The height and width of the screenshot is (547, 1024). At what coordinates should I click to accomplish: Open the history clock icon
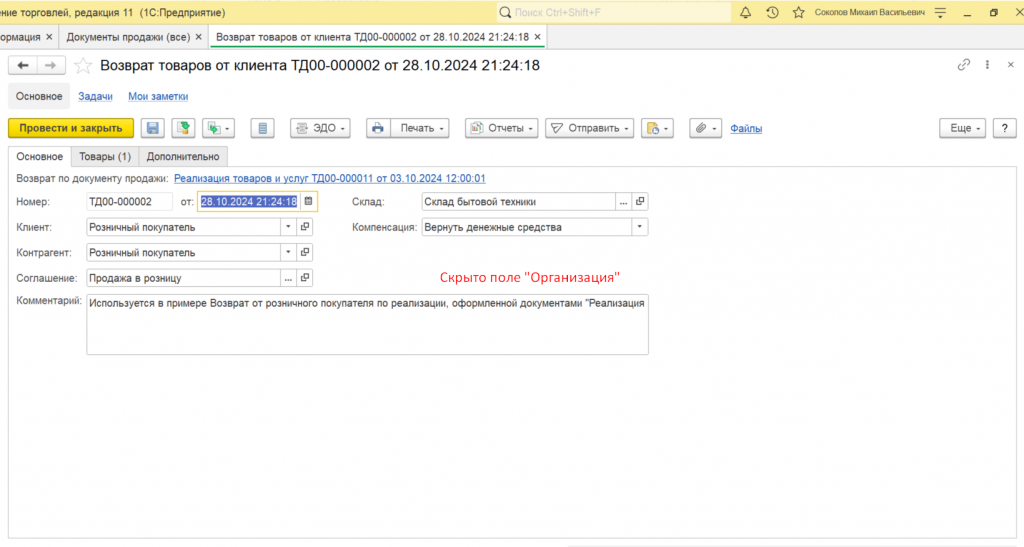772,12
